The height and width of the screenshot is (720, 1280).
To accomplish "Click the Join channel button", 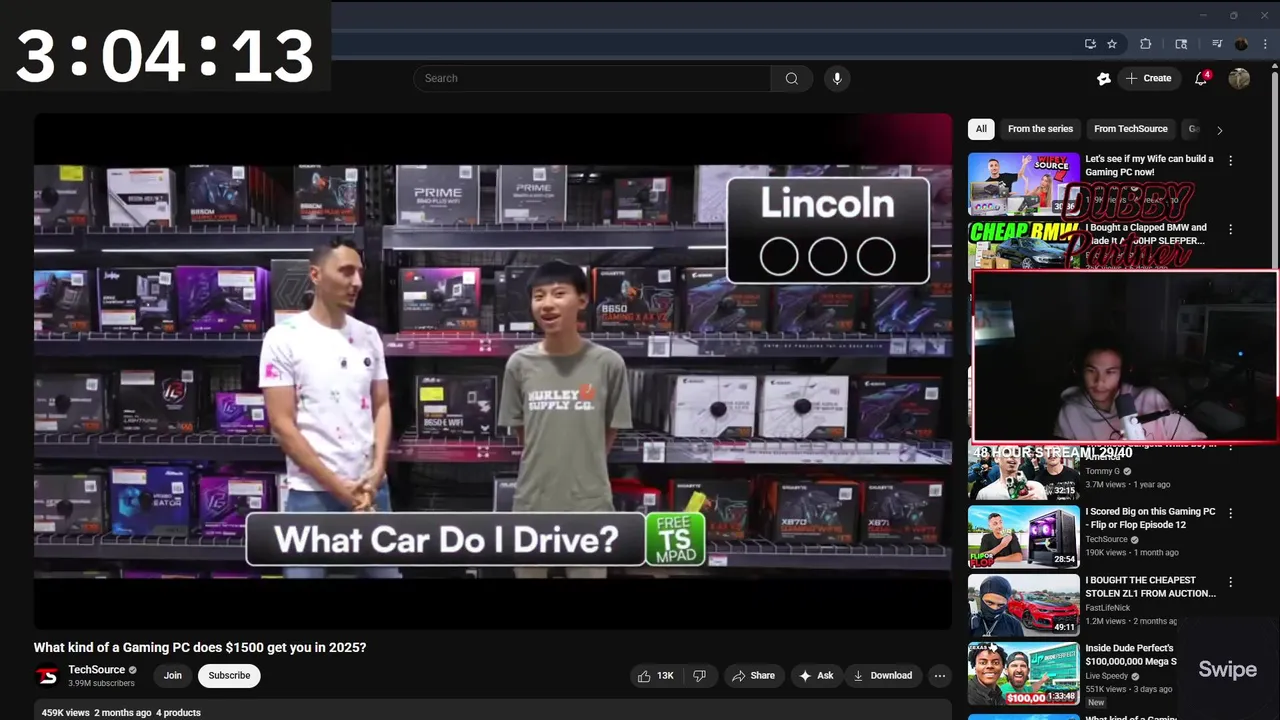I will tap(173, 676).
